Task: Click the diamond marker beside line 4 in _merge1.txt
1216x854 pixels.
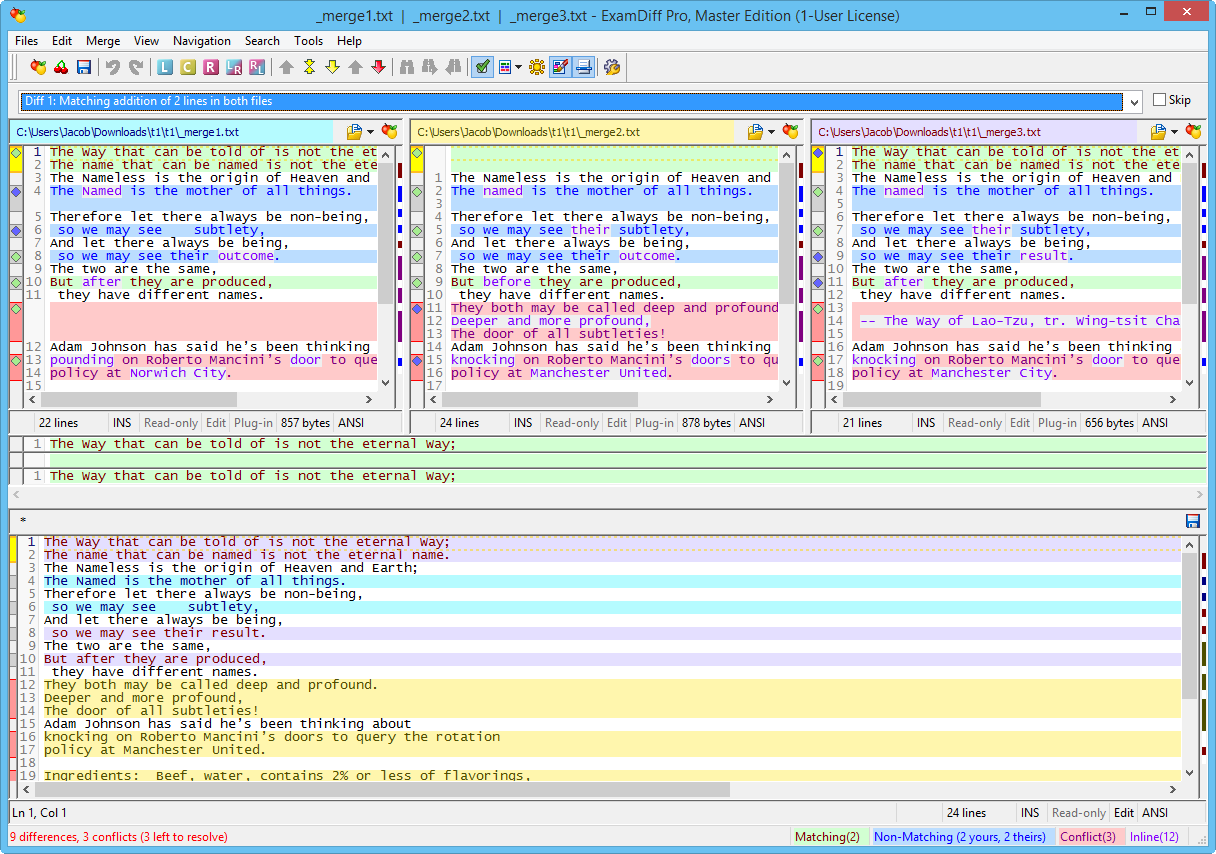Action: coord(16,191)
